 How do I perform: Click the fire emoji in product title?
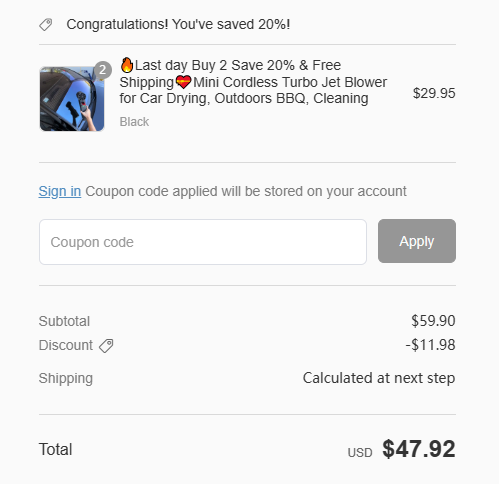[x=127, y=65]
